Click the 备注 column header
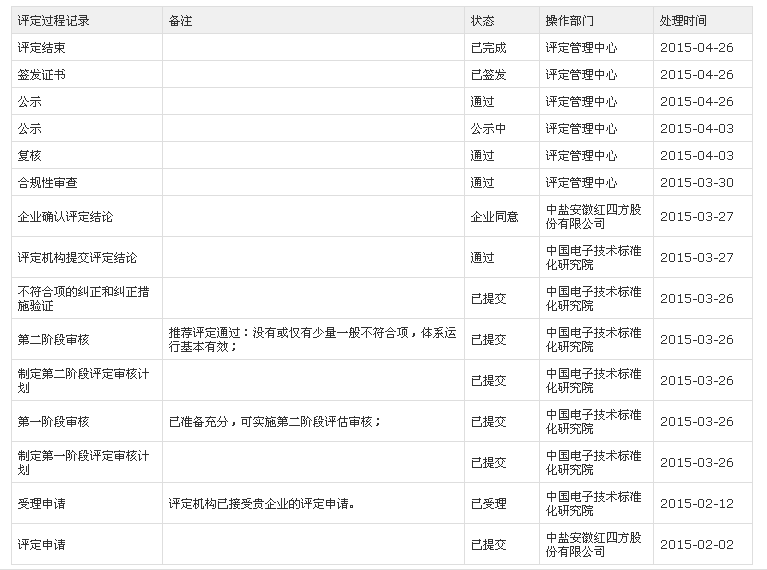 [181, 21]
